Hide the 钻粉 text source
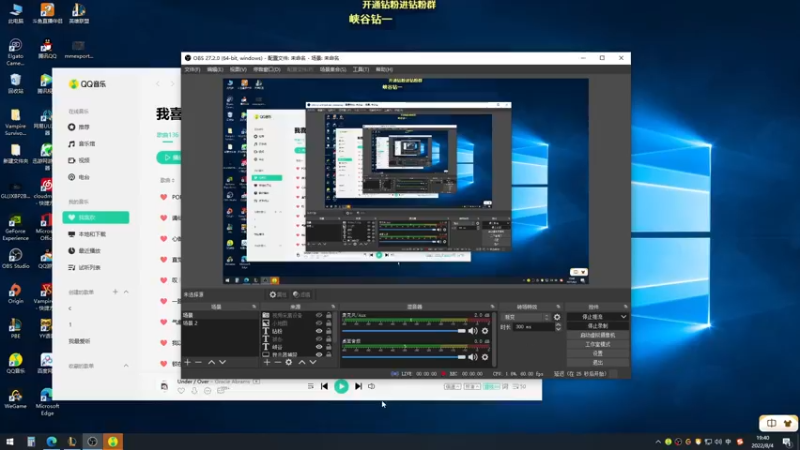This screenshot has height=450, width=800. 319,331
